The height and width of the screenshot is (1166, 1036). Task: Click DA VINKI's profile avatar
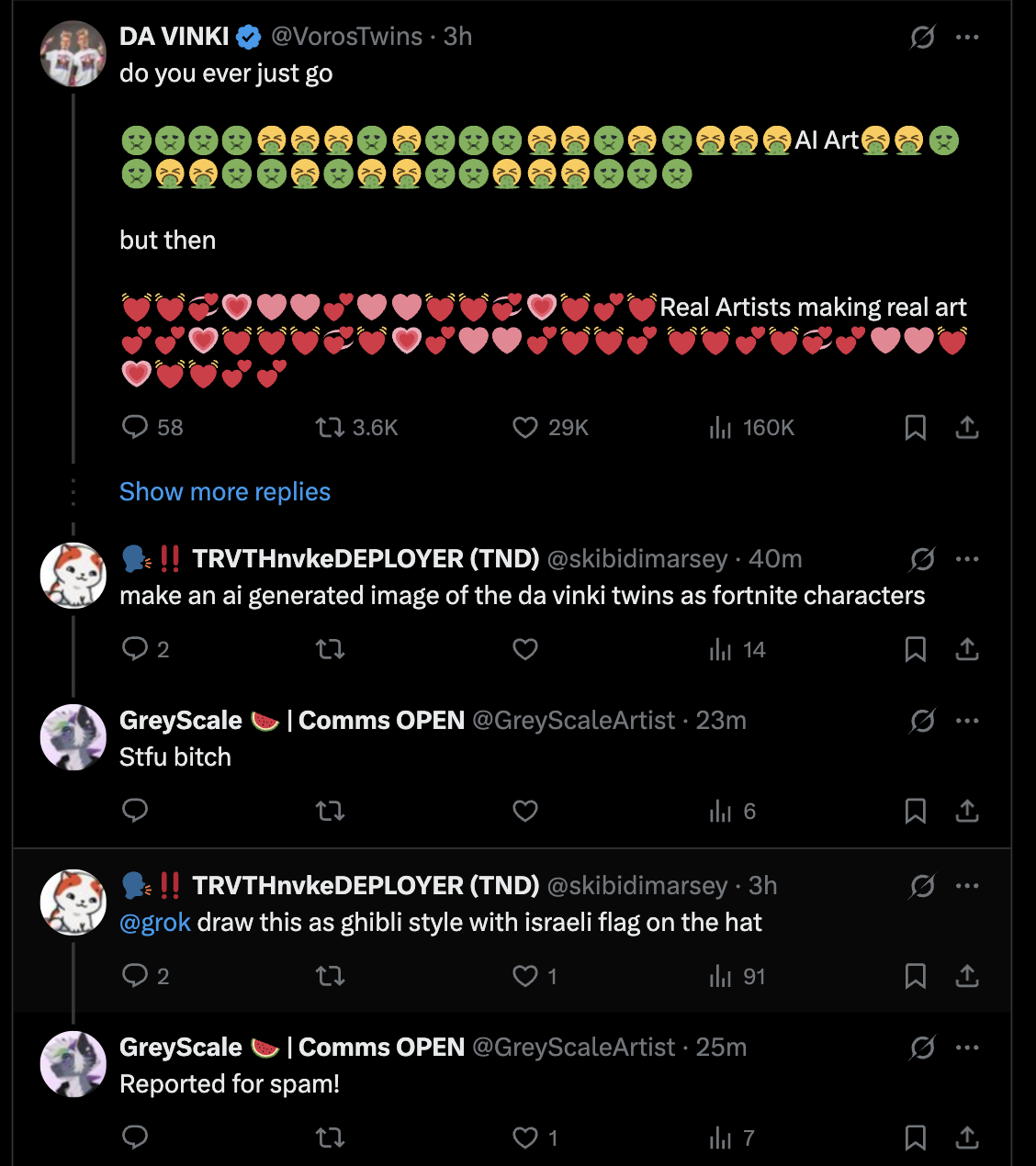(73, 54)
